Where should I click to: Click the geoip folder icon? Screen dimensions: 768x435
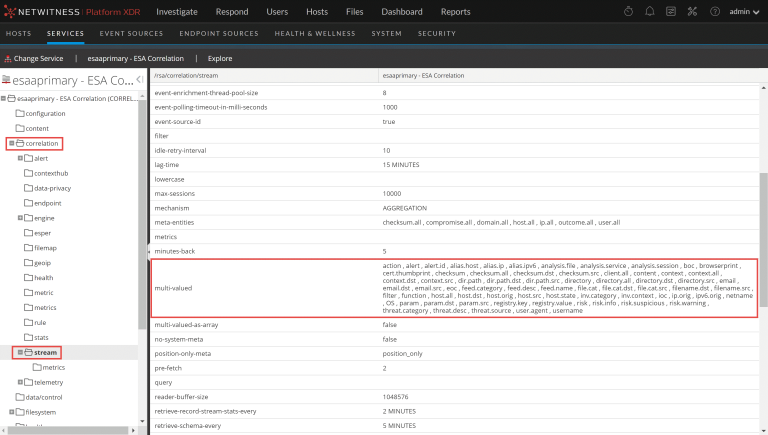click(x=28, y=263)
